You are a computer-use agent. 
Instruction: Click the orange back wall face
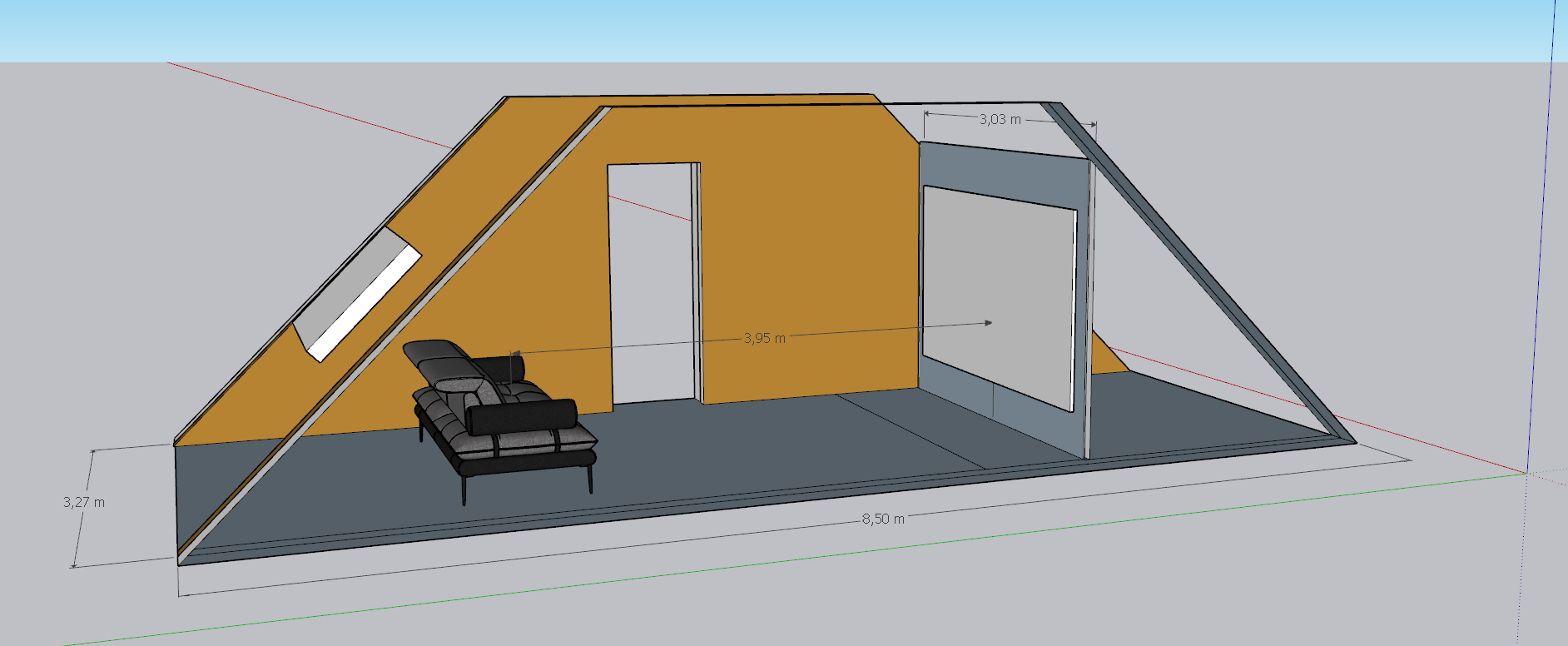point(799,250)
